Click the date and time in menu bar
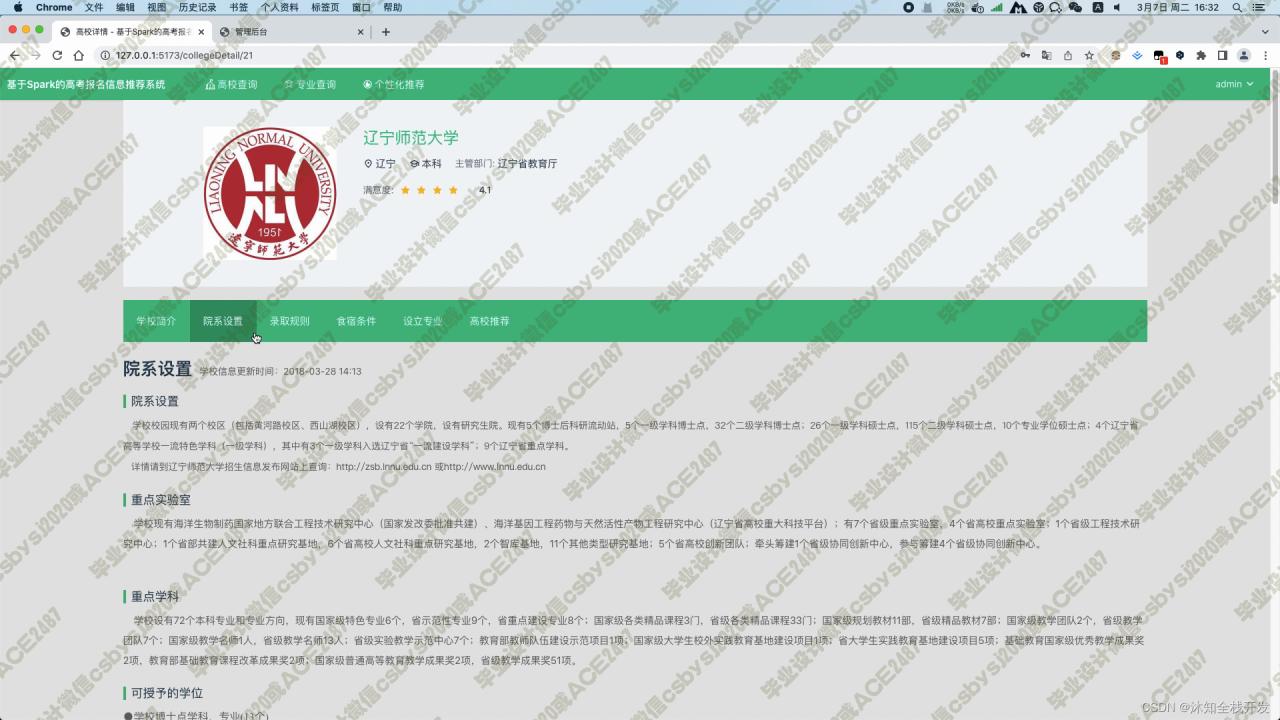 point(1178,7)
